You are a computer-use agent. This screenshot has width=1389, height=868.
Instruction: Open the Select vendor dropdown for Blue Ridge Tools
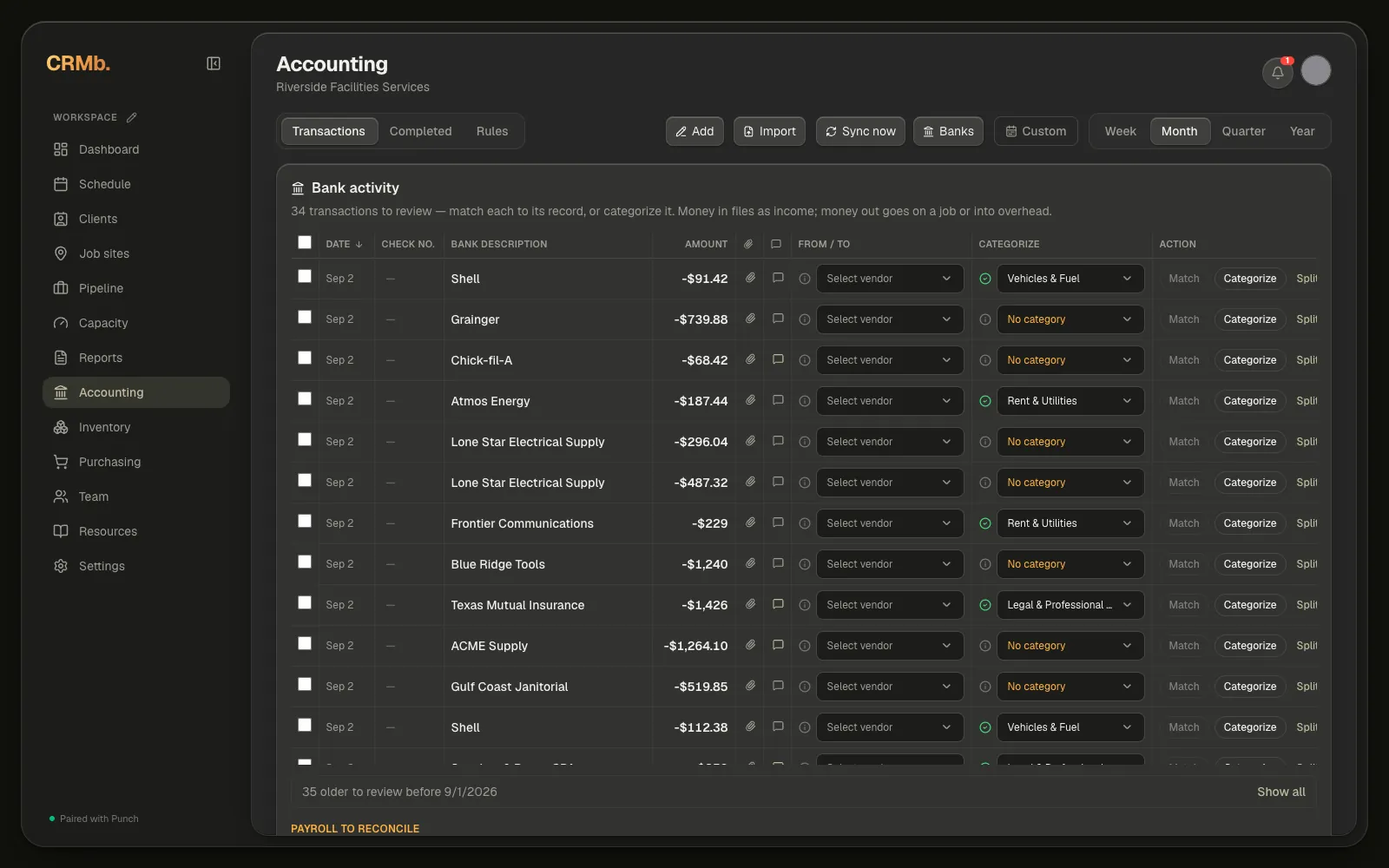pyautogui.click(x=890, y=564)
